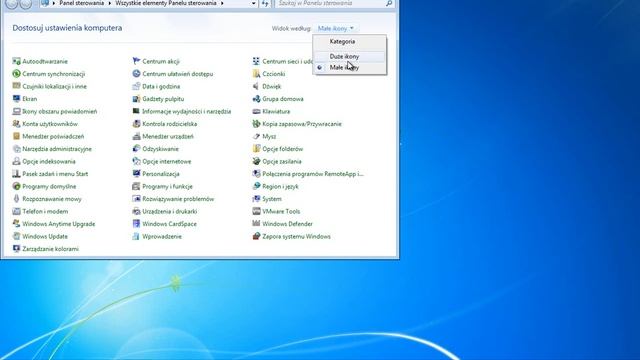The height and width of the screenshot is (360, 640).
Task: Click the Zapora systemu Windows icon
Action: [x=256, y=236]
